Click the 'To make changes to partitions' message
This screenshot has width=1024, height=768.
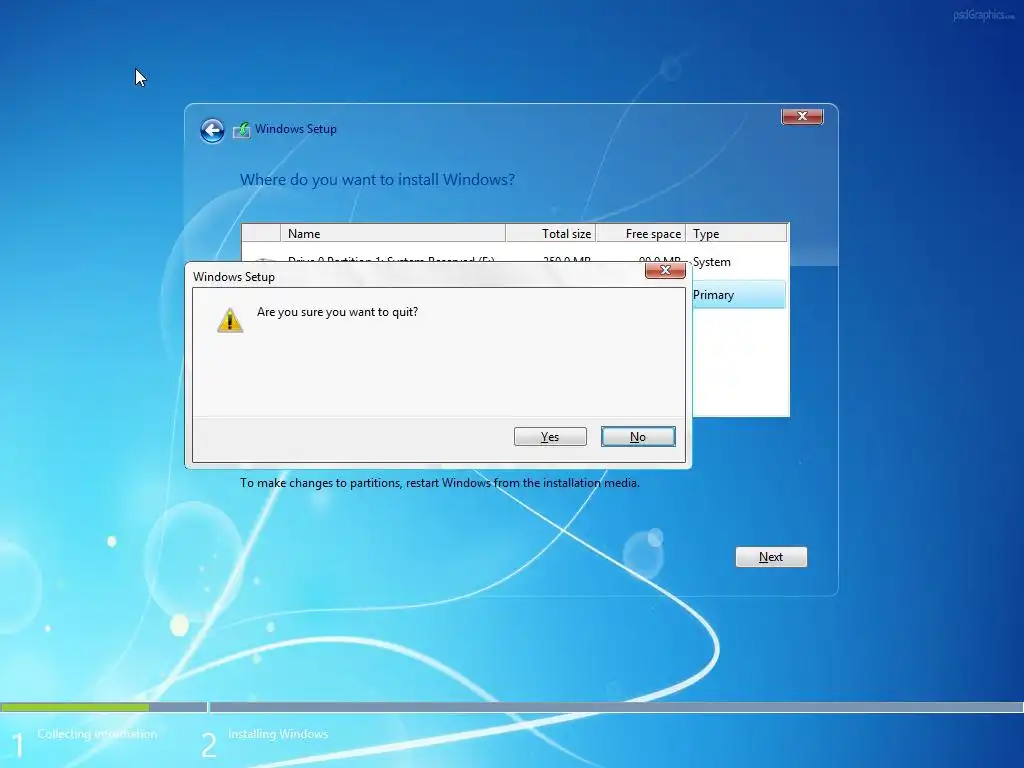pos(440,483)
